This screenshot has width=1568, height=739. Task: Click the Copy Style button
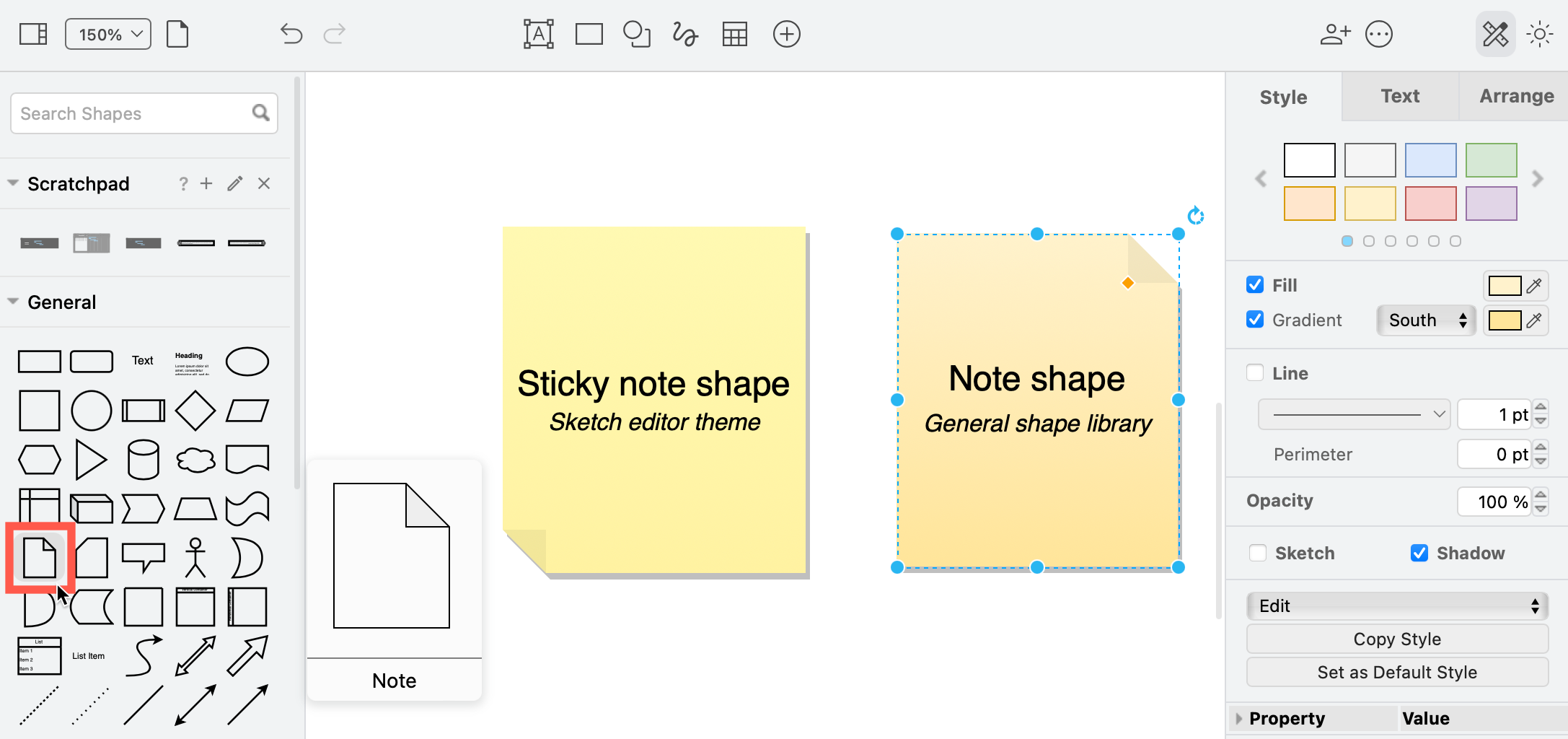pos(1396,638)
